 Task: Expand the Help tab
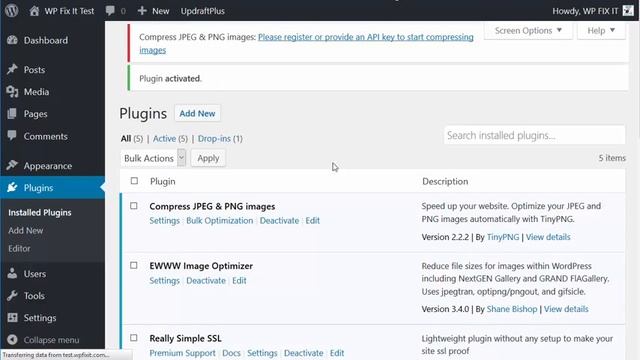[x=601, y=31]
